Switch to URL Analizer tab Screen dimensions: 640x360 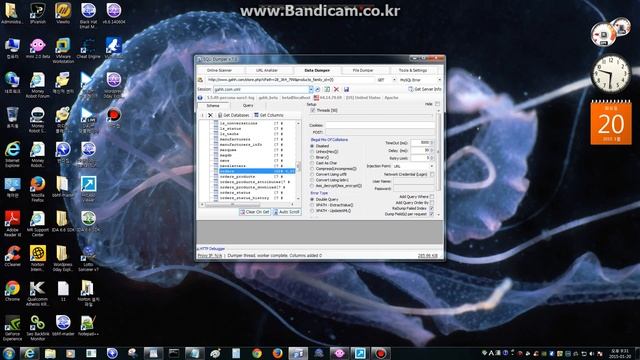(267, 71)
